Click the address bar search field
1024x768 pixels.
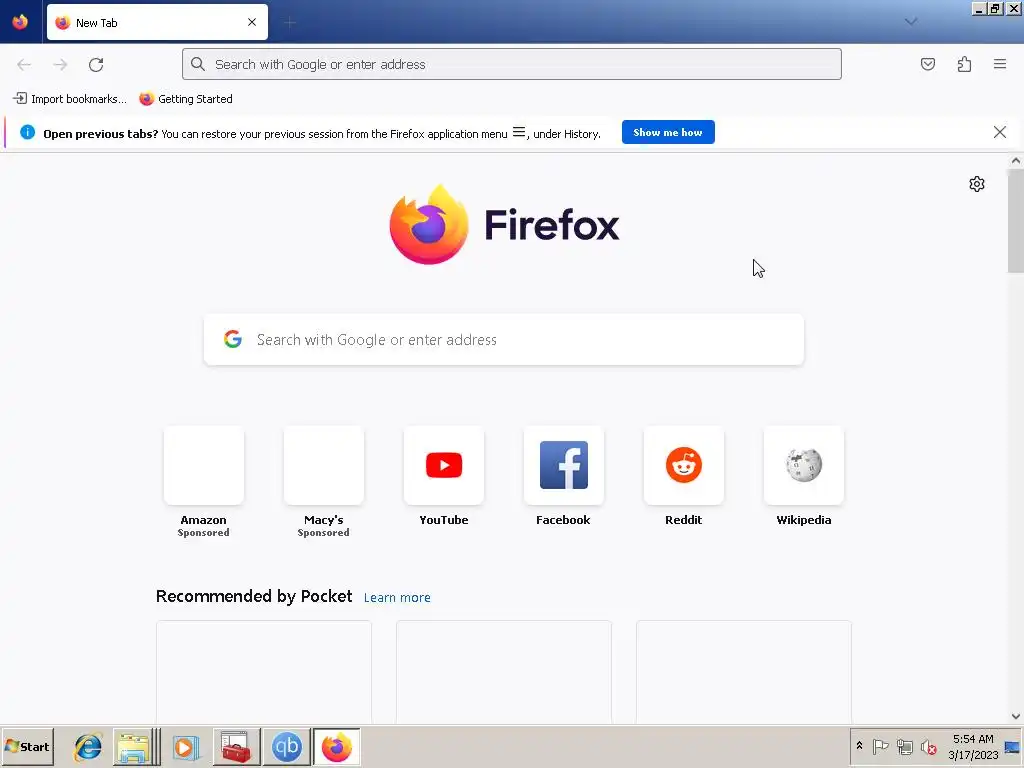(512, 64)
